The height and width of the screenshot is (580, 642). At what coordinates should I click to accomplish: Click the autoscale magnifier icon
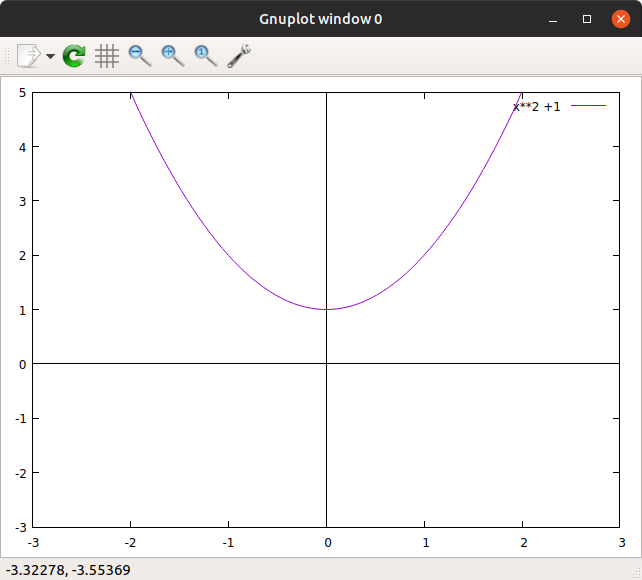(x=206, y=56)
